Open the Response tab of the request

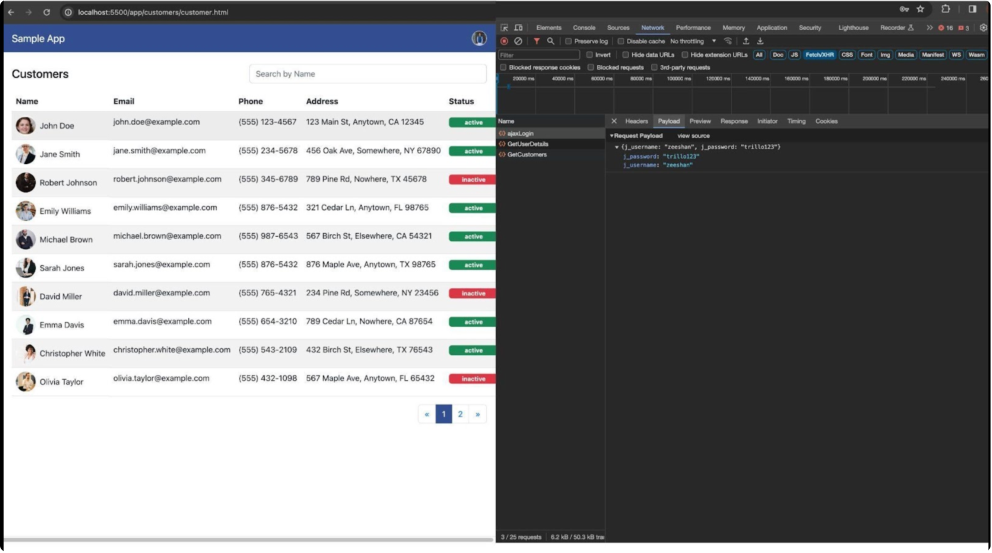(734, 121)
